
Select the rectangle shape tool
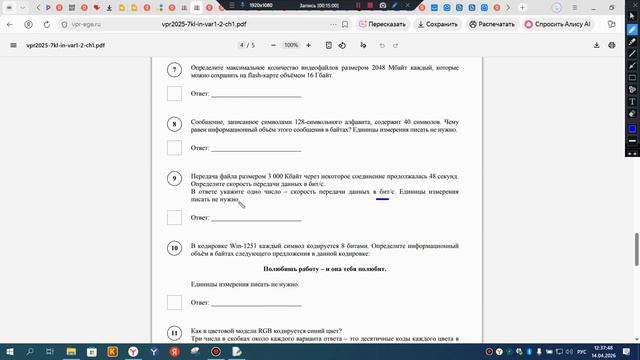[632, 78]
